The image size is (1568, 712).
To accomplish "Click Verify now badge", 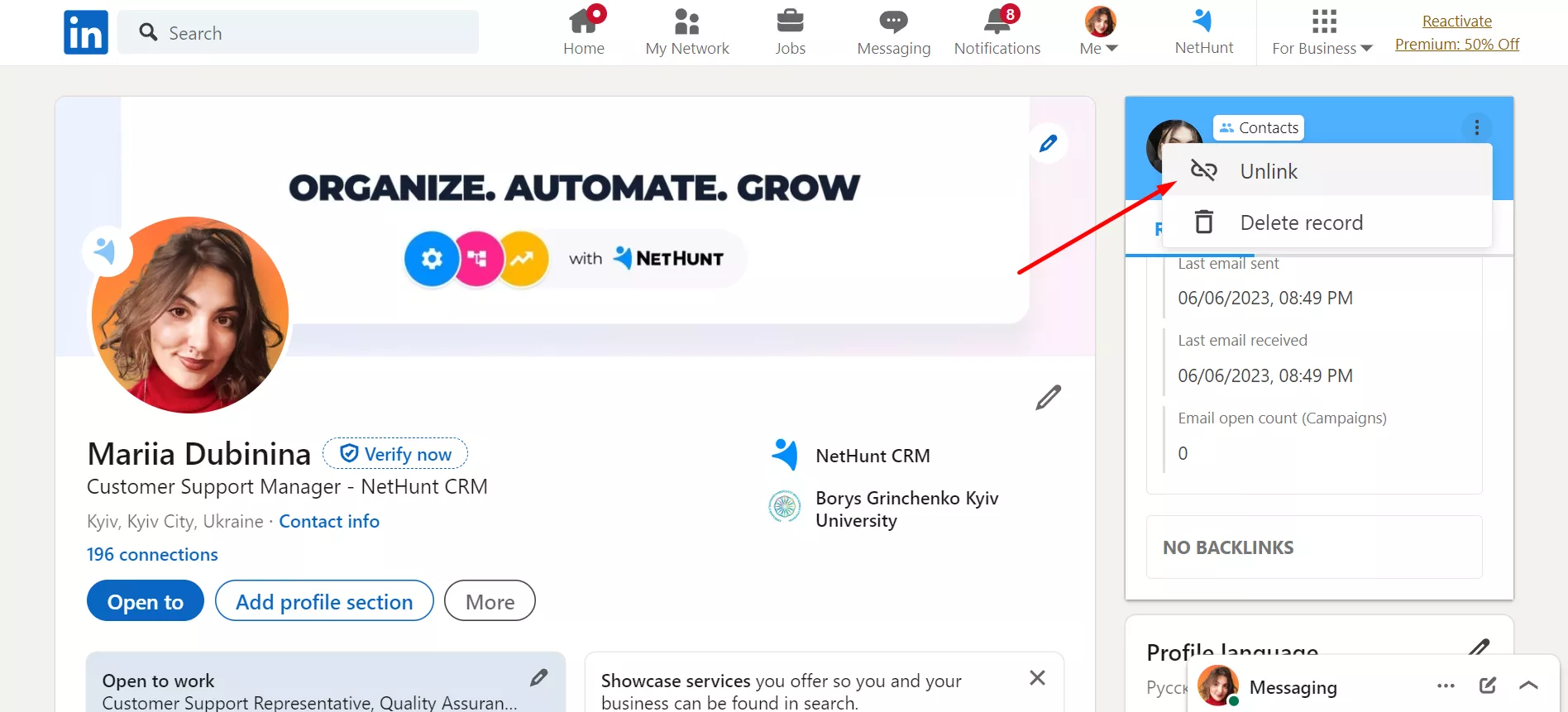I will [x=395, y=454].
